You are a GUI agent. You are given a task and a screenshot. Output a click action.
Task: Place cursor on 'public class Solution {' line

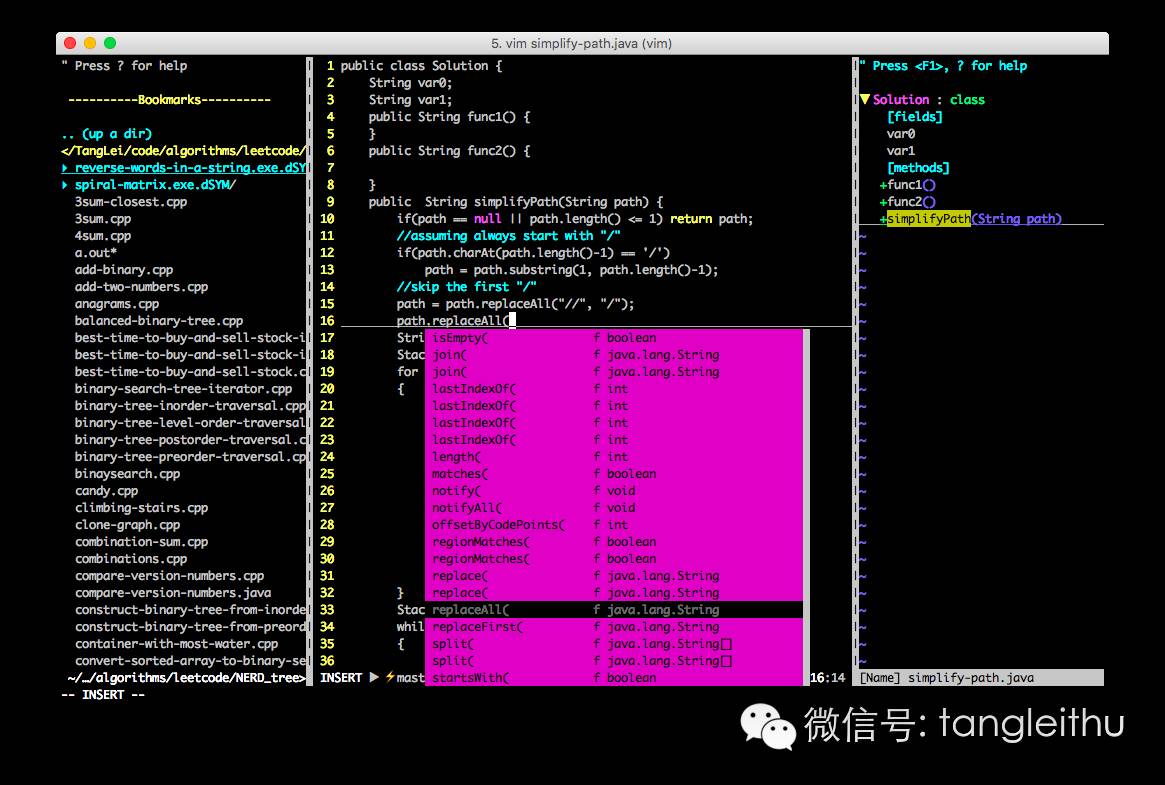[421, 66]
